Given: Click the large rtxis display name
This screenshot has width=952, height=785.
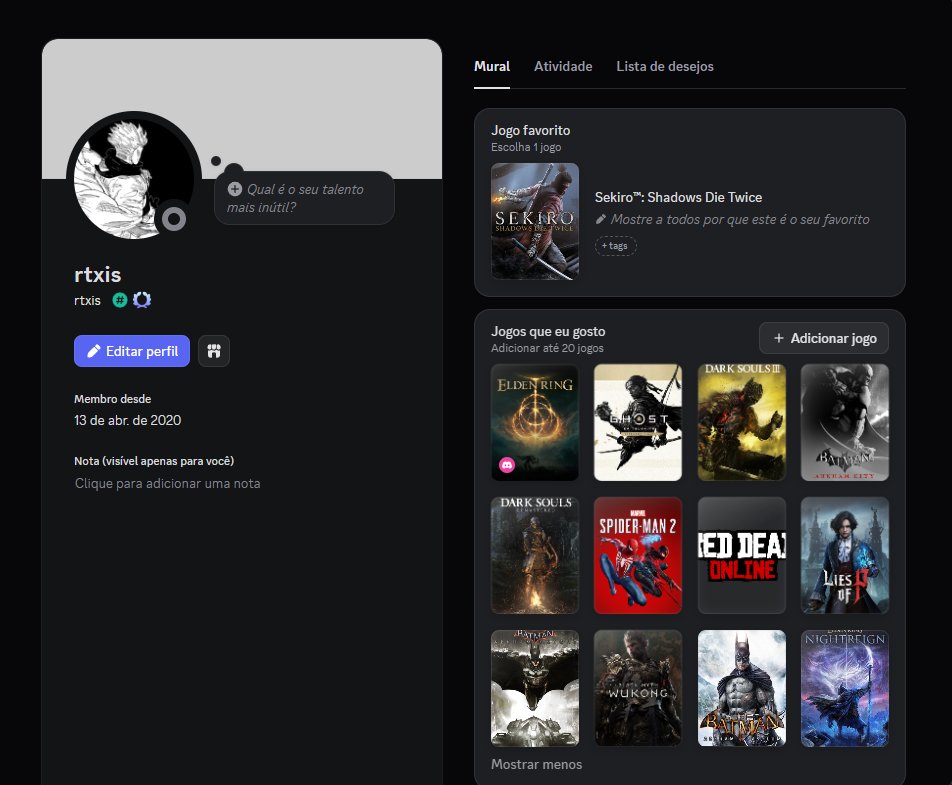Looking at the screenshot, I should click(x=98, y=275).
